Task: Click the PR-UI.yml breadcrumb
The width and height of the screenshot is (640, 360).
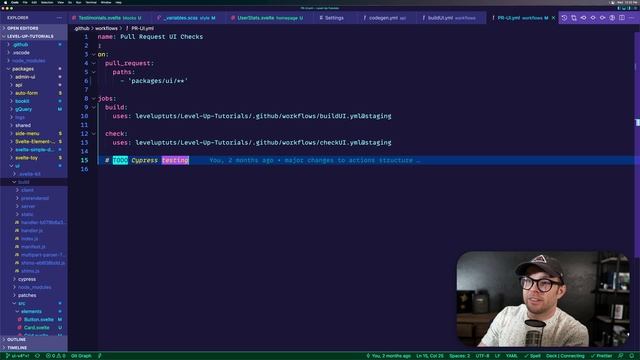Action: coord(140,28)
